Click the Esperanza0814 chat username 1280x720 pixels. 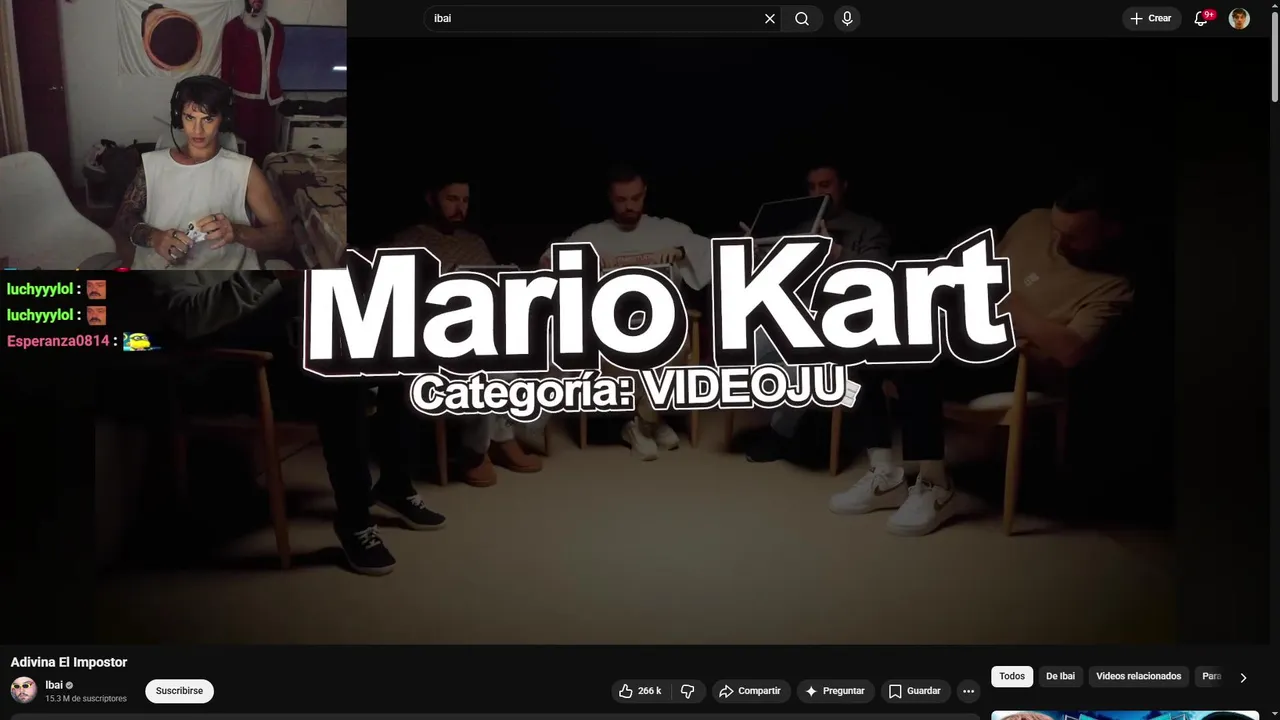58,341
